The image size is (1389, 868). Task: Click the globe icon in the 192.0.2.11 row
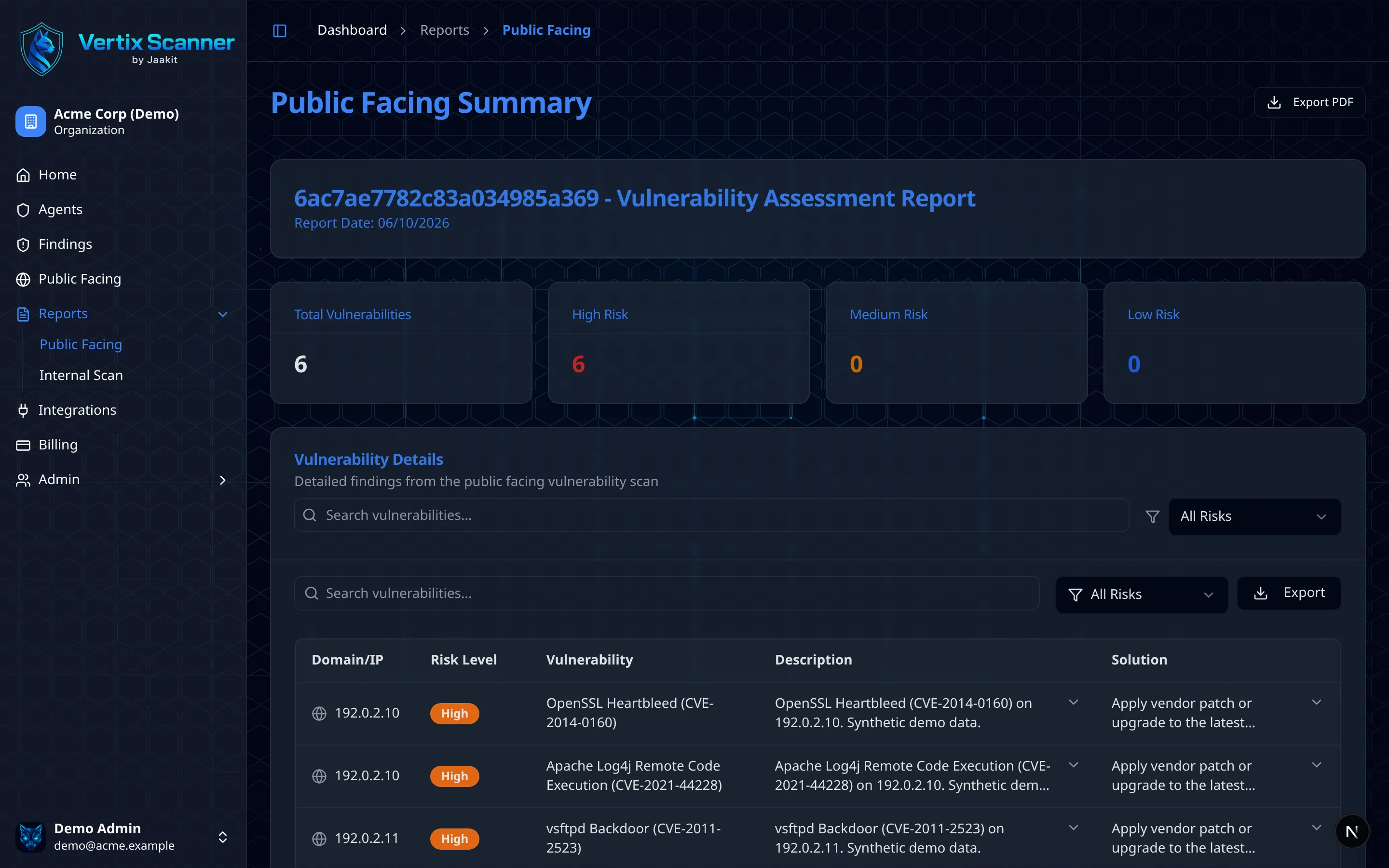(x=319, y=839)
